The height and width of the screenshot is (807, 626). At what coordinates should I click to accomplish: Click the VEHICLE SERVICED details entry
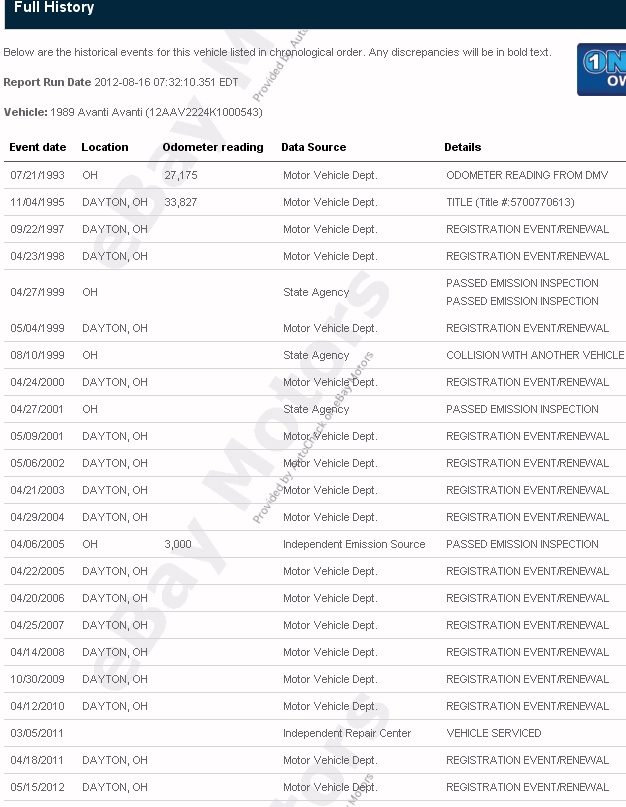tap(494, 733)
